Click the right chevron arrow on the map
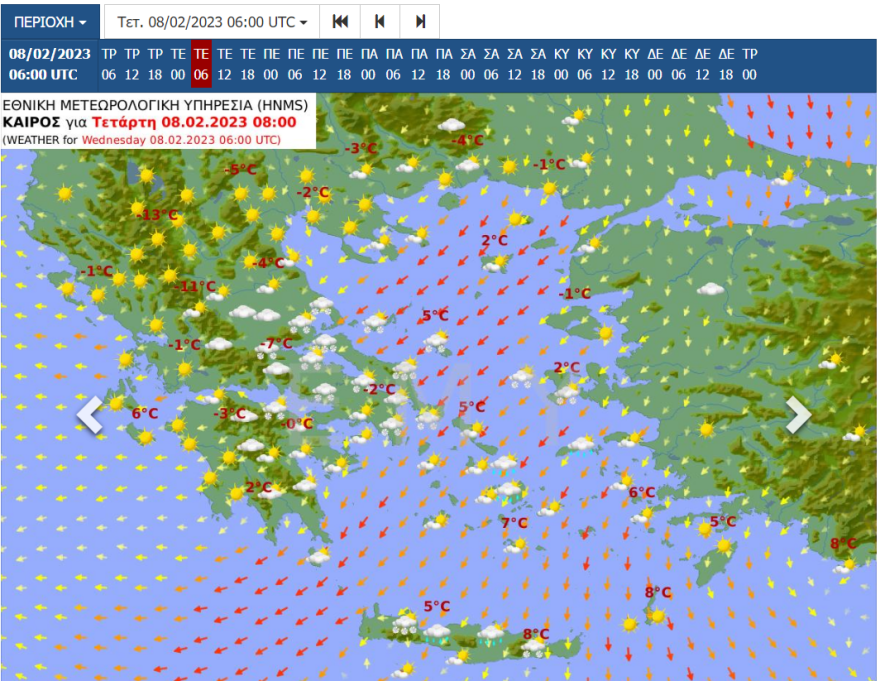The image size is (880, 681). pos(798,415)
